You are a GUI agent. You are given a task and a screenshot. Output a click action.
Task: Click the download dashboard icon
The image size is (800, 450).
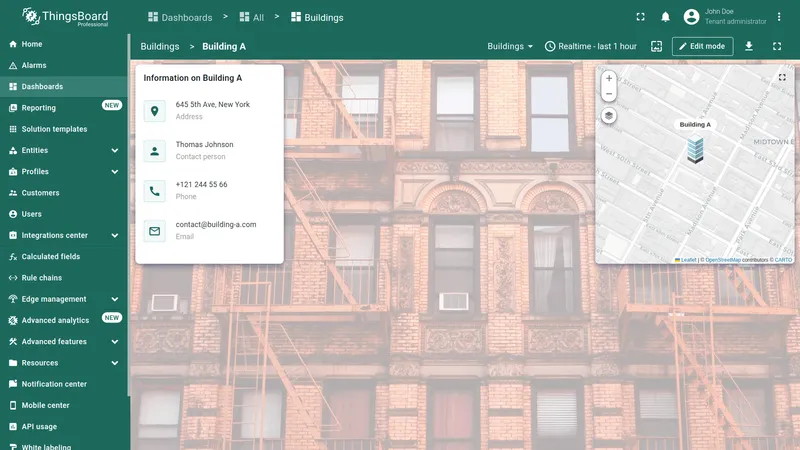tap(748, 46)
